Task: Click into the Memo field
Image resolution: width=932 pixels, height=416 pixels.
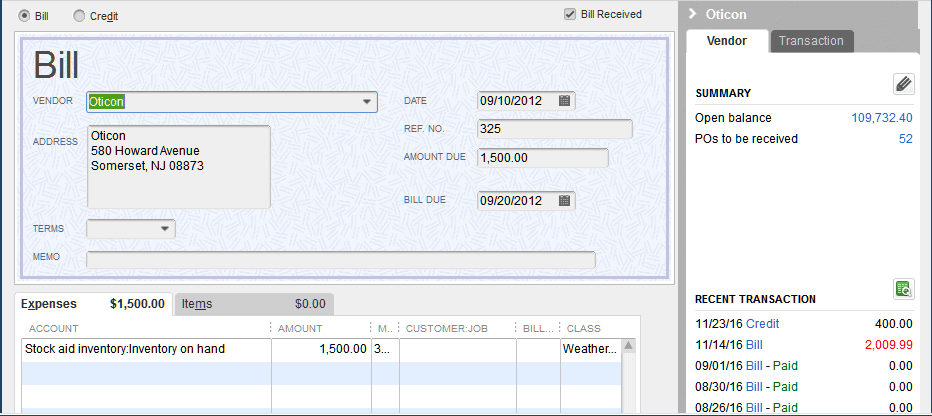Action: [341, 260]
